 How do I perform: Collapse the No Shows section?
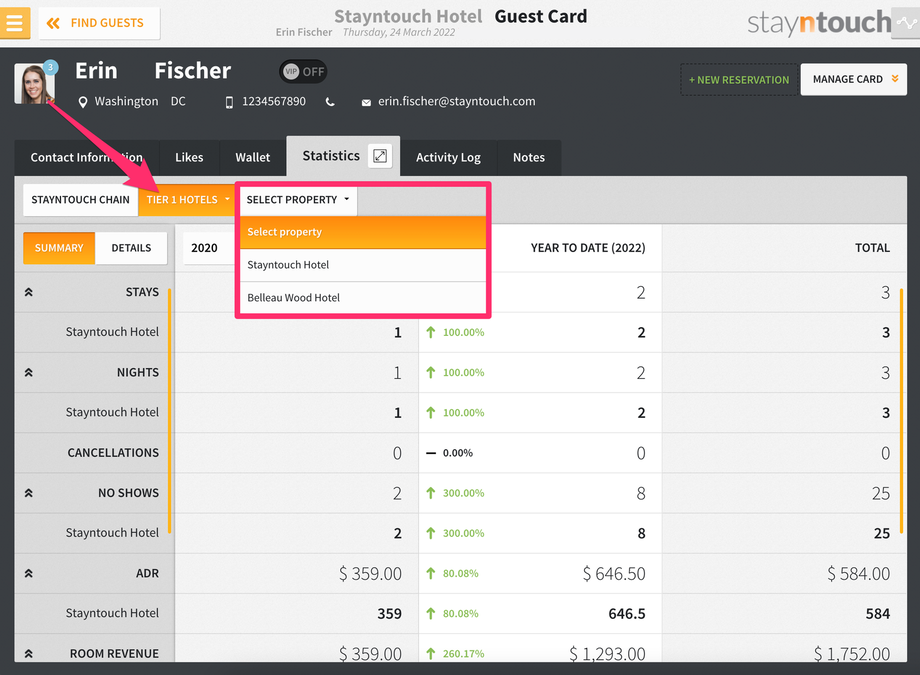[x=28, y=493]
